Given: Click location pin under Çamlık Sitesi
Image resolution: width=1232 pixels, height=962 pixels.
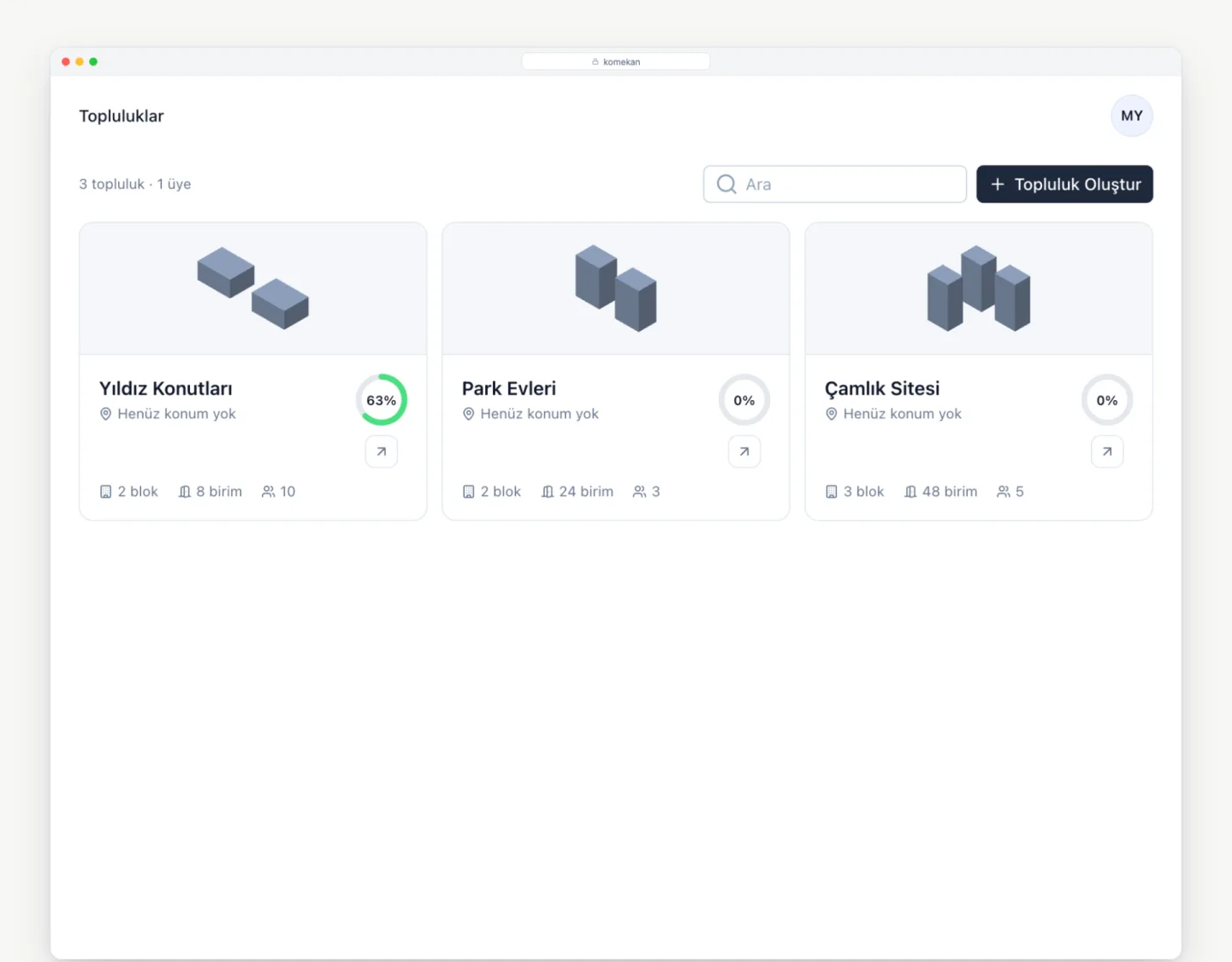Looking at the screenshot, I should pyautogui.click(x=832, y=414).
